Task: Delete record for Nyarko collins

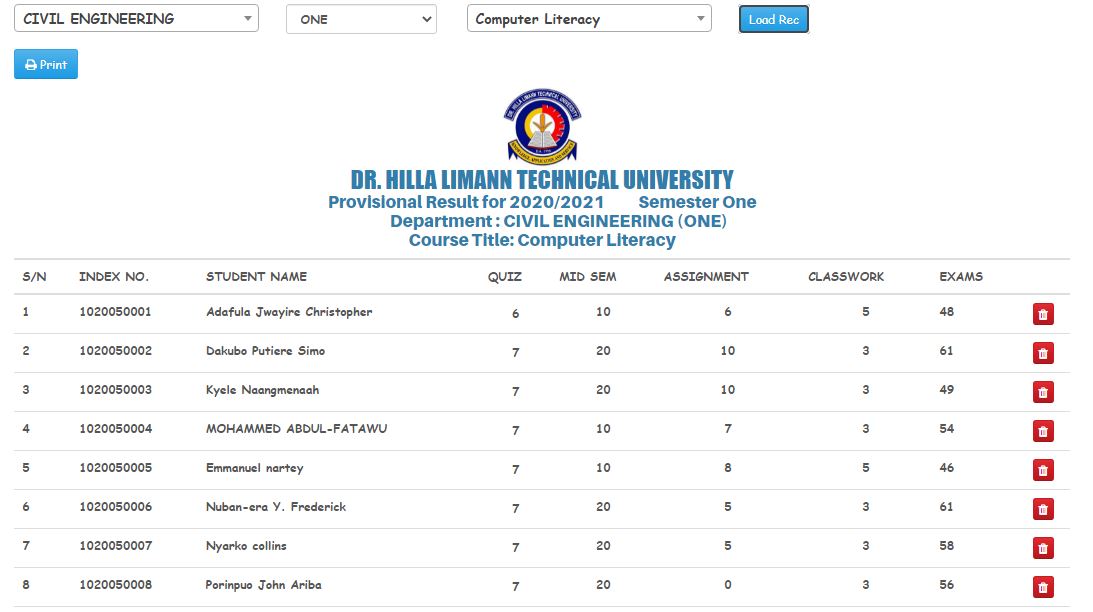Action: coord(1043,549)
